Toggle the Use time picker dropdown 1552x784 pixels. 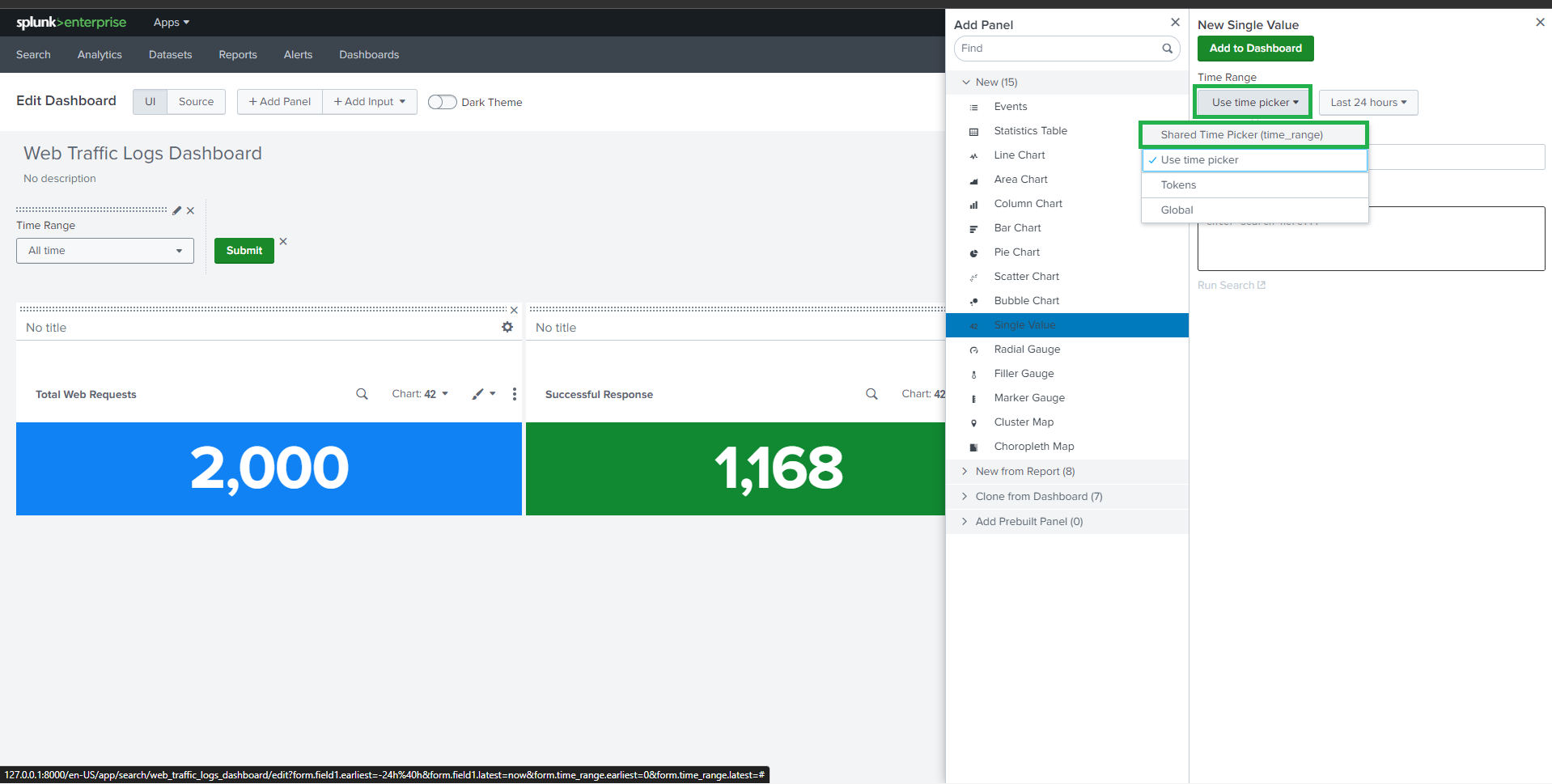click(1254, 103)
